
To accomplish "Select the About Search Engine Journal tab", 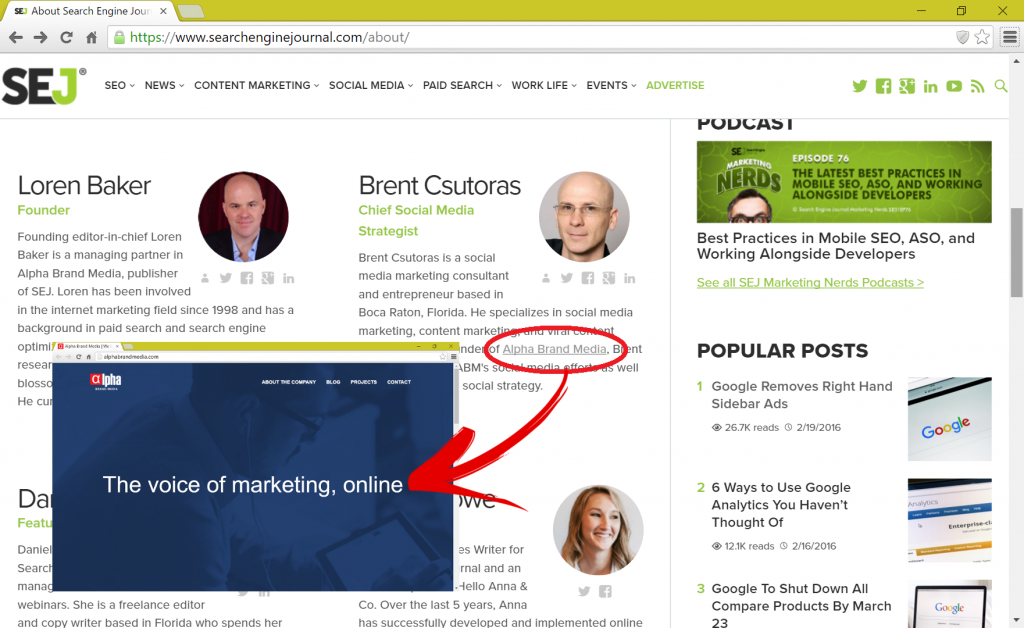I will (x=90, y=11).
